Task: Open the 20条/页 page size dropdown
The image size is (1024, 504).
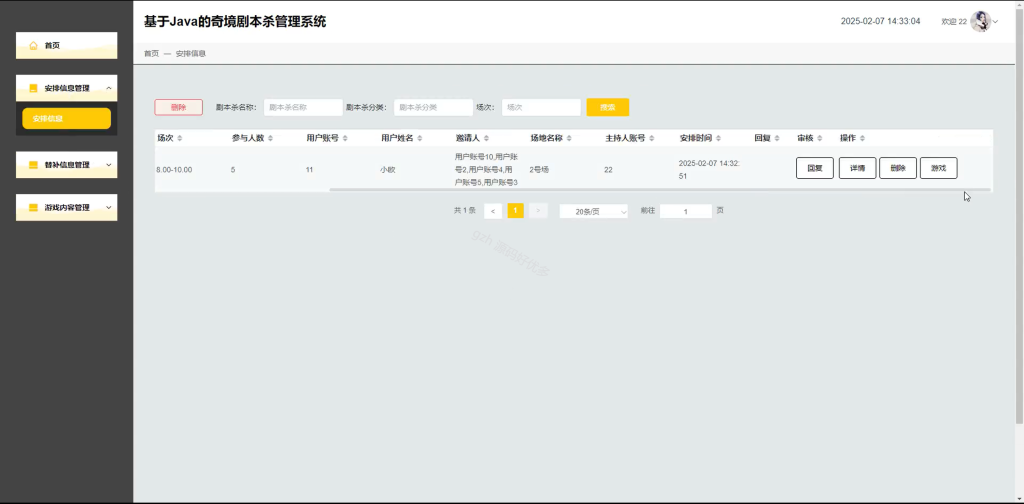Action: [594, 212]
